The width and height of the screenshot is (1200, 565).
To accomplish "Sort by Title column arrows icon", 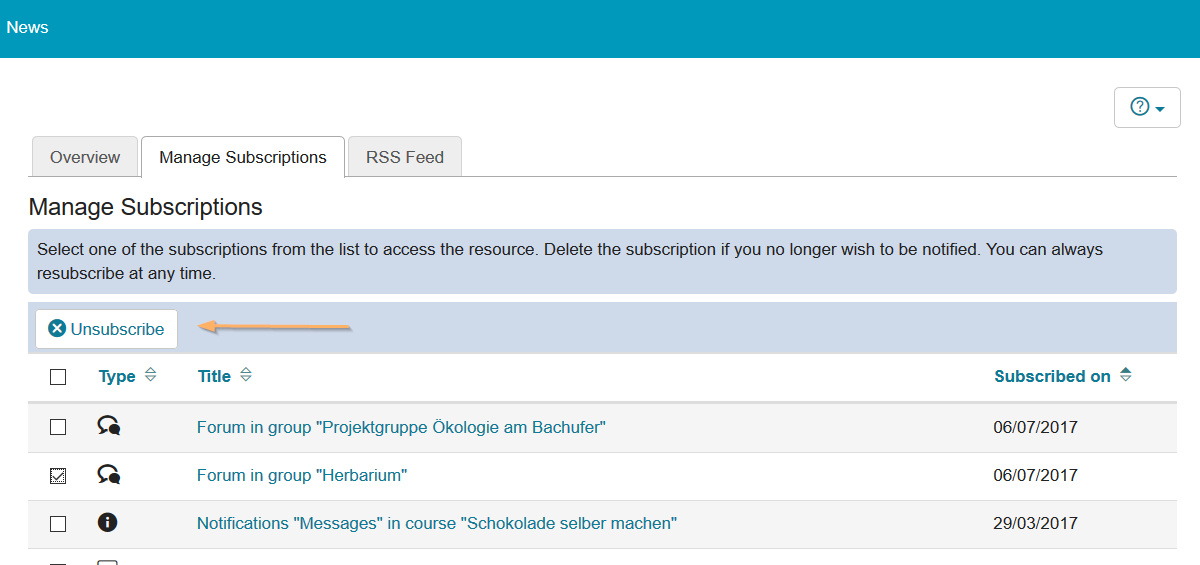I will point(246,376).
